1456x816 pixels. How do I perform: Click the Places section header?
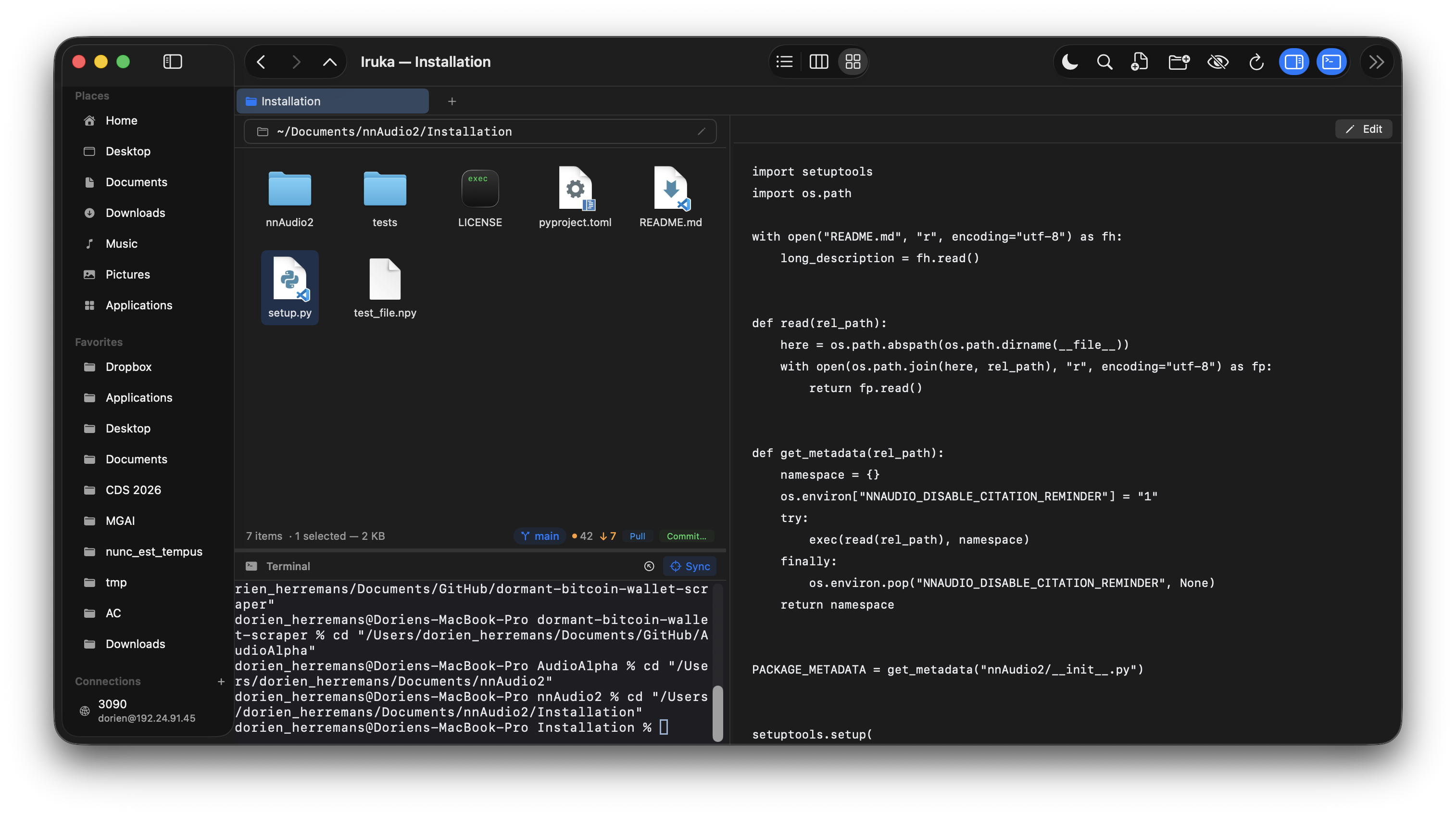coord(91,96)
